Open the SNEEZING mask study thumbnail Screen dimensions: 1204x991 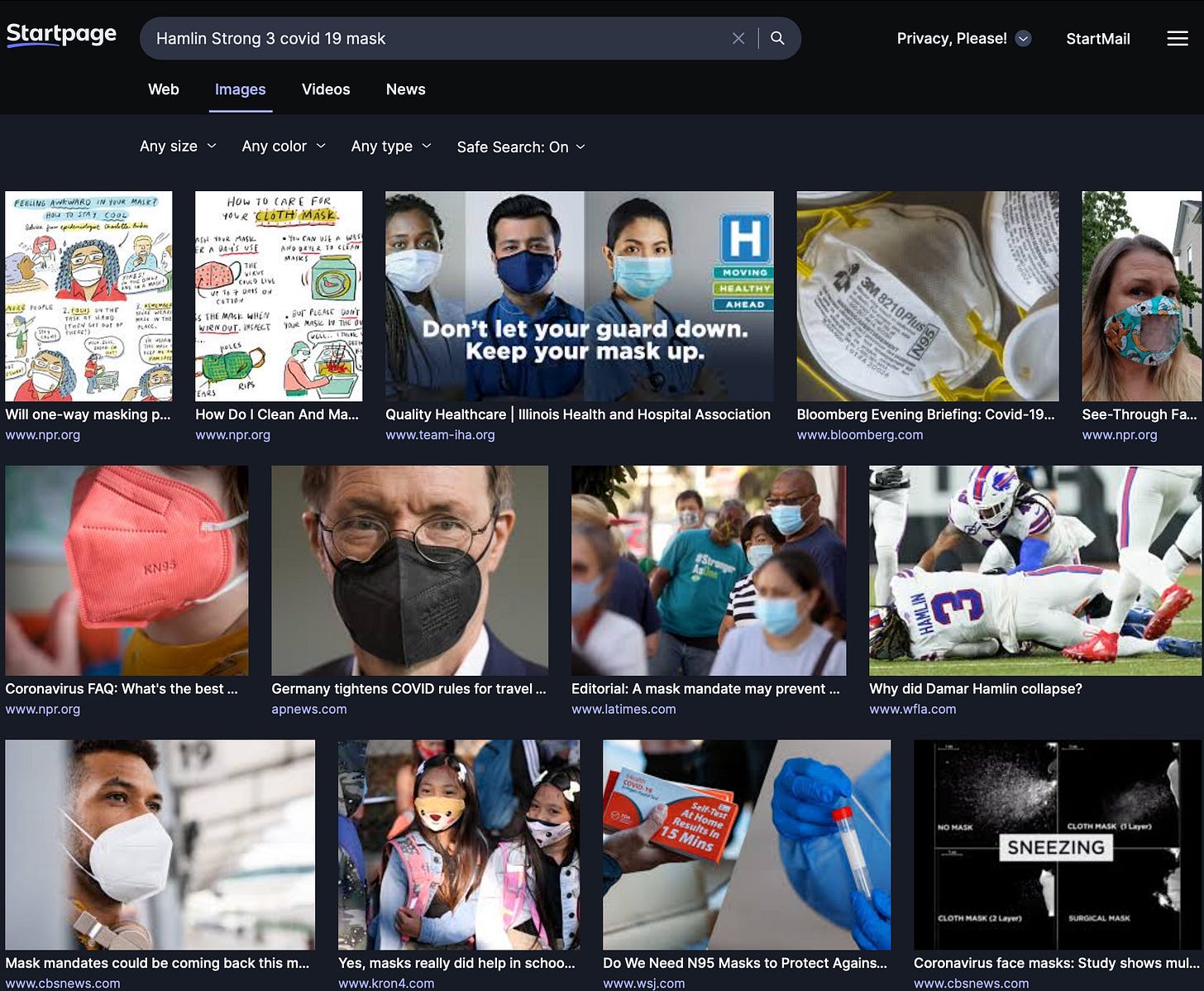(1058, 845)
